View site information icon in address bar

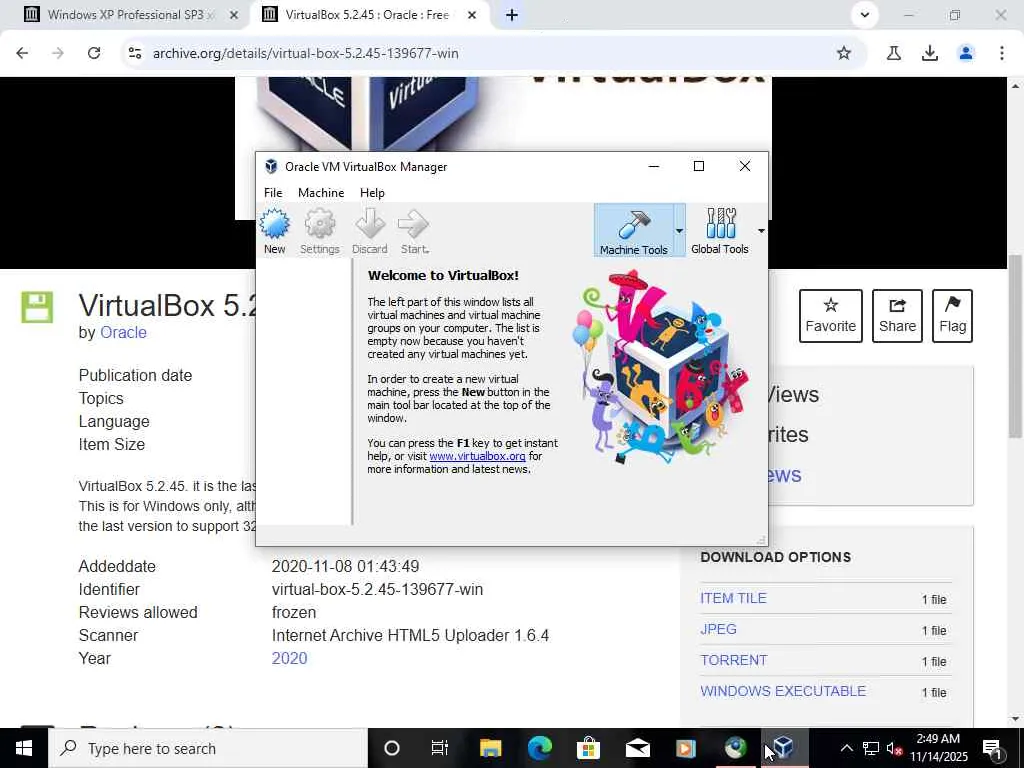(x=135, y=53)
